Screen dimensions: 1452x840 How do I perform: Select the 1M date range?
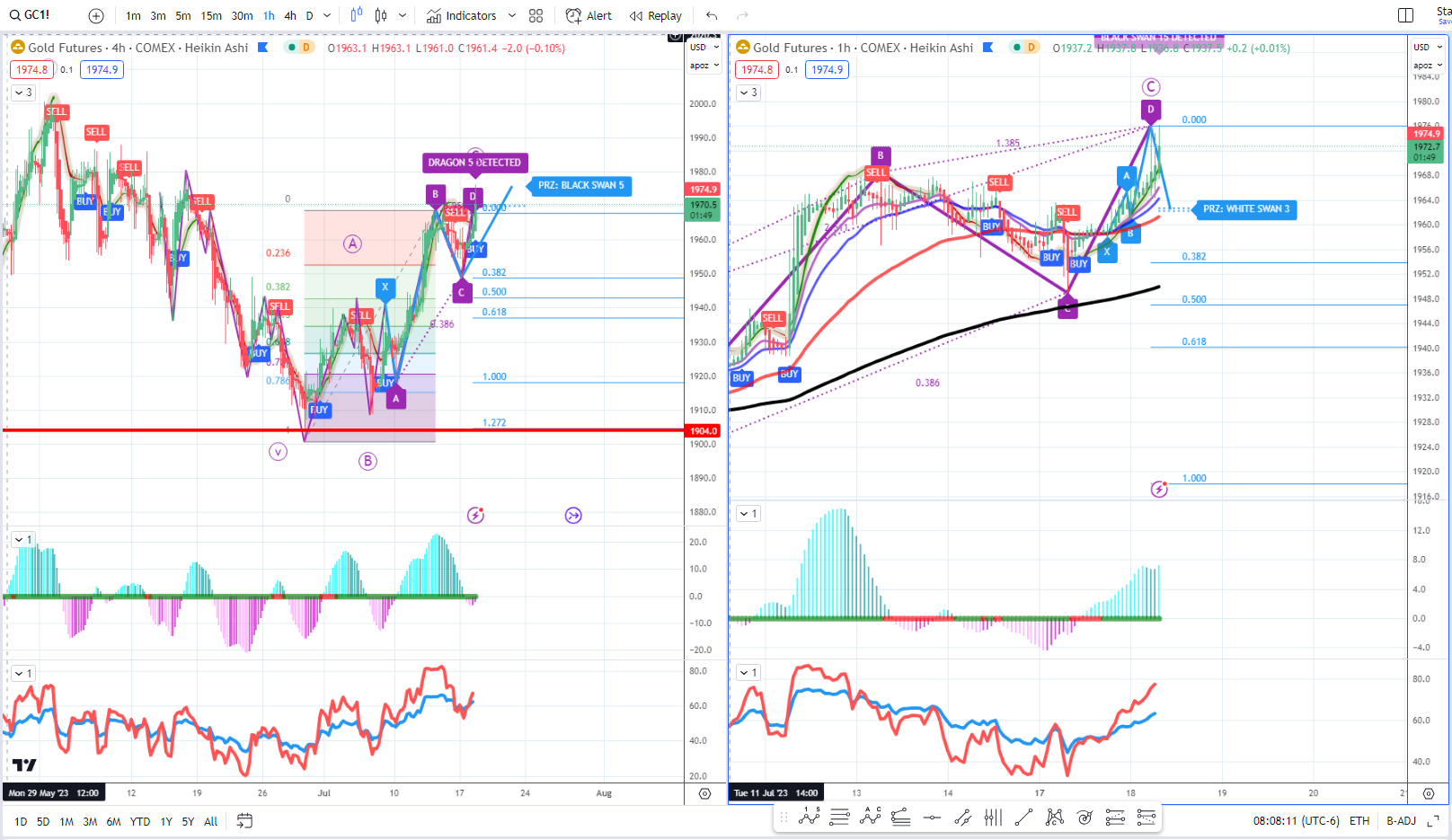tap(66, 821)
